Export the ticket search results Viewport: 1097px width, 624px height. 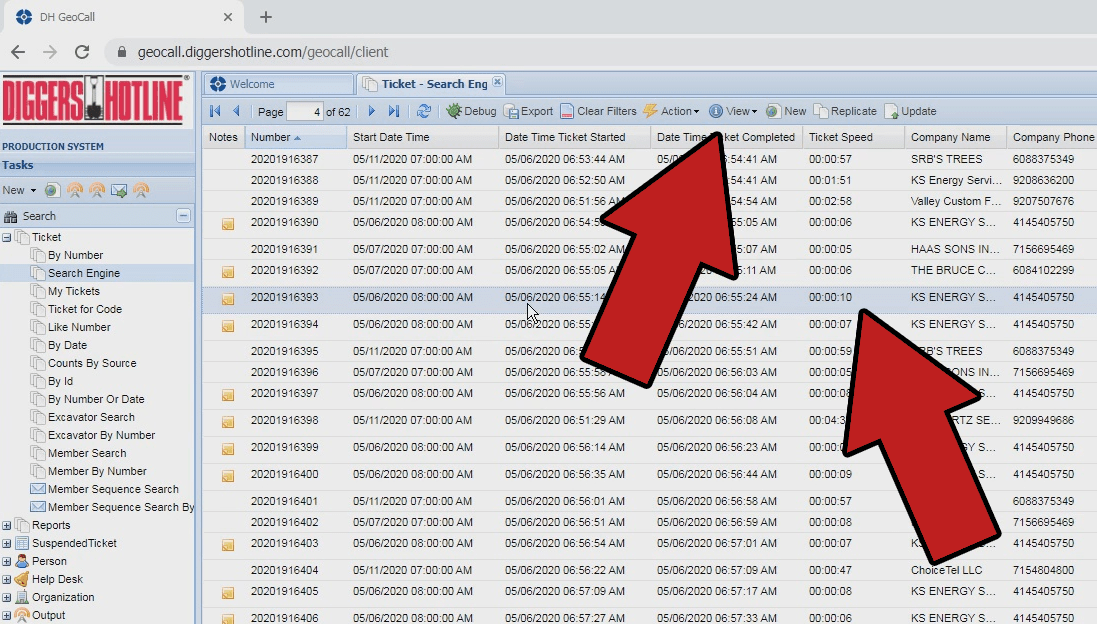(x=528, y=111)
